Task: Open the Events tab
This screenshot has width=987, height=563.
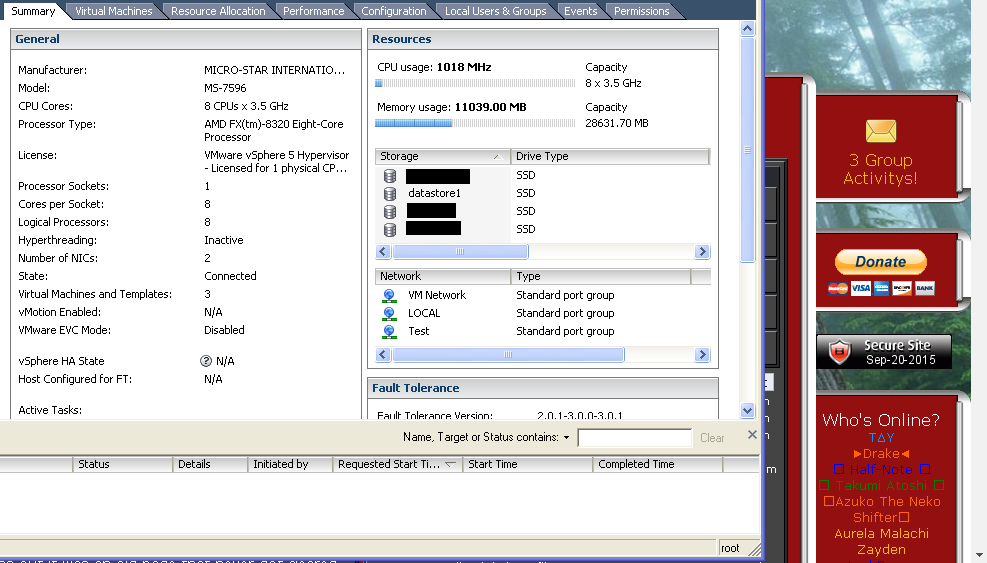Action: coord(580,11)
